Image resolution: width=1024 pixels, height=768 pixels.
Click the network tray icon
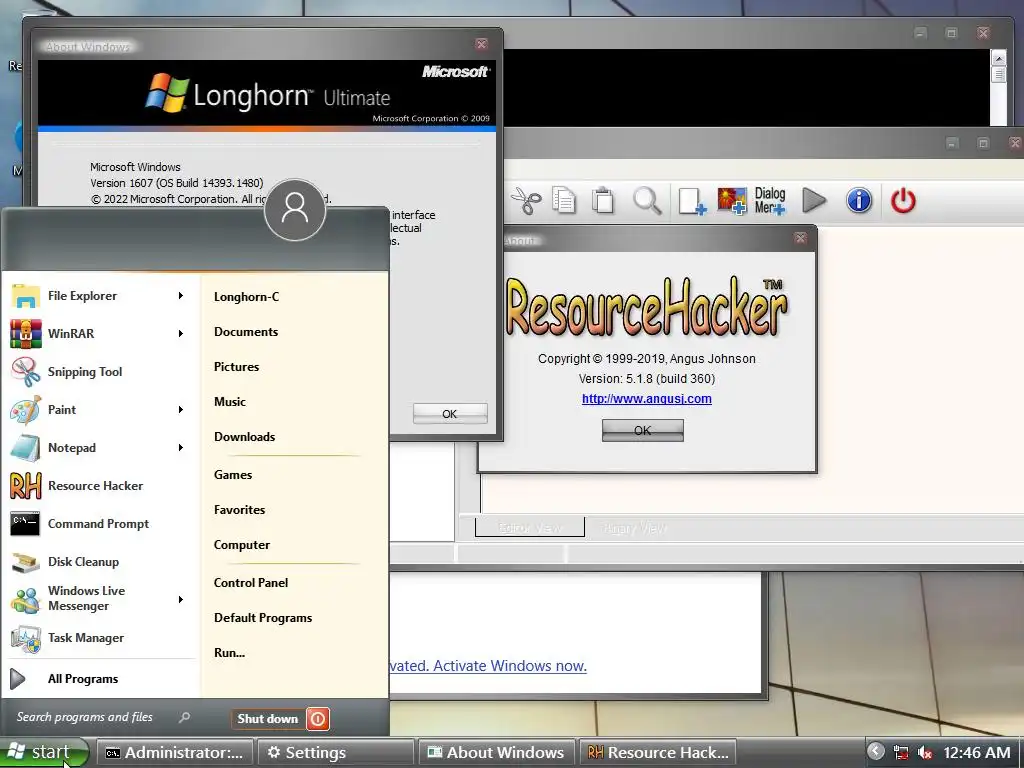pos(901,753)
